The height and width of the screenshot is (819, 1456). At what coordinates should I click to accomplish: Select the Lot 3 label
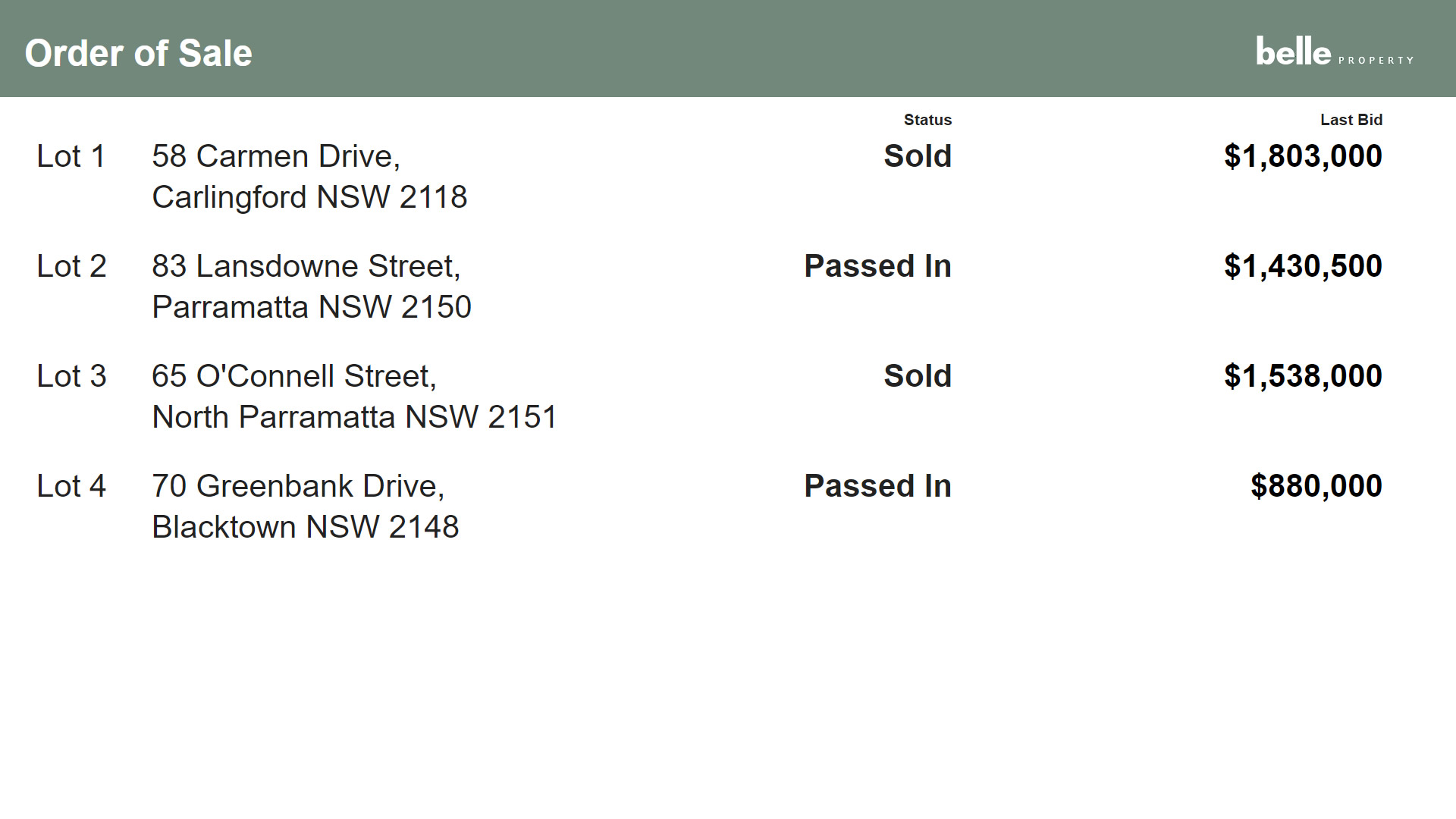(x=71, y=376)
